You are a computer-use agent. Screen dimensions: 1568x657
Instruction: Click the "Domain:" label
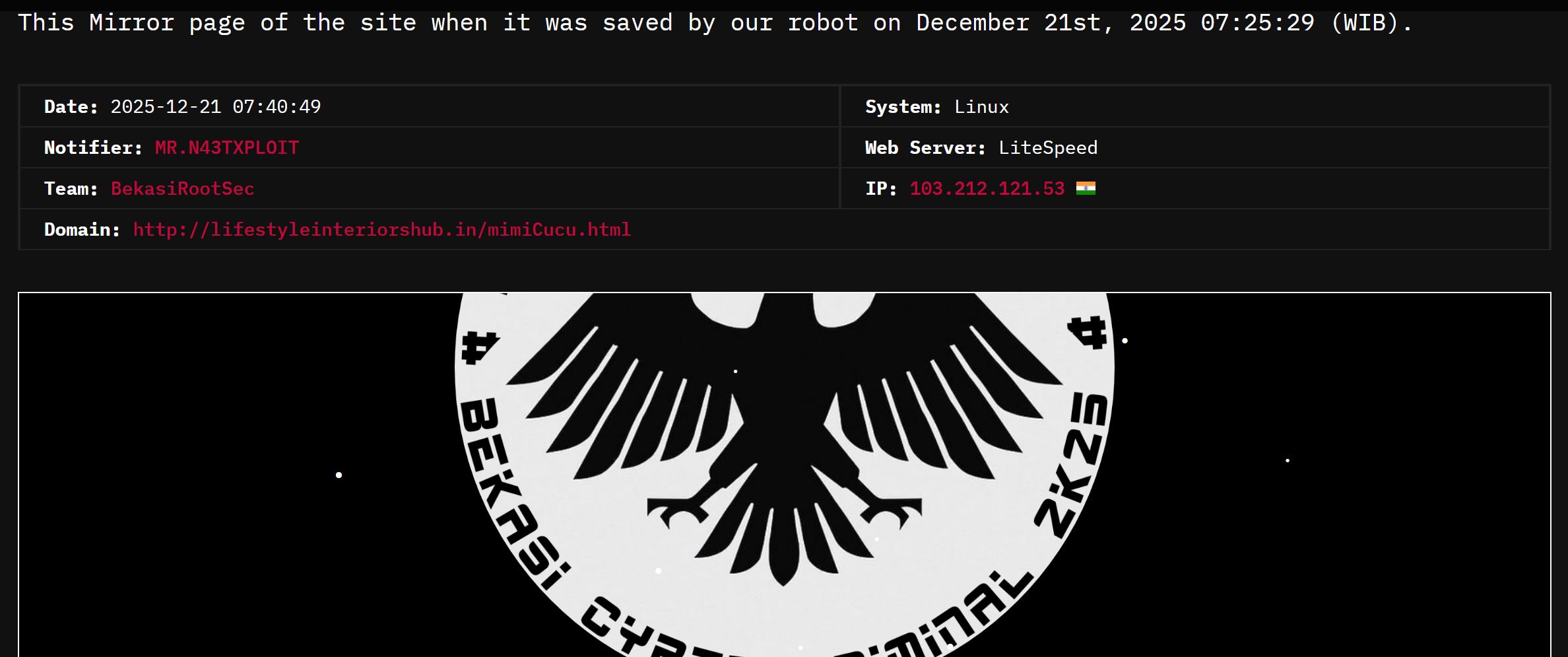coord(82,229)
